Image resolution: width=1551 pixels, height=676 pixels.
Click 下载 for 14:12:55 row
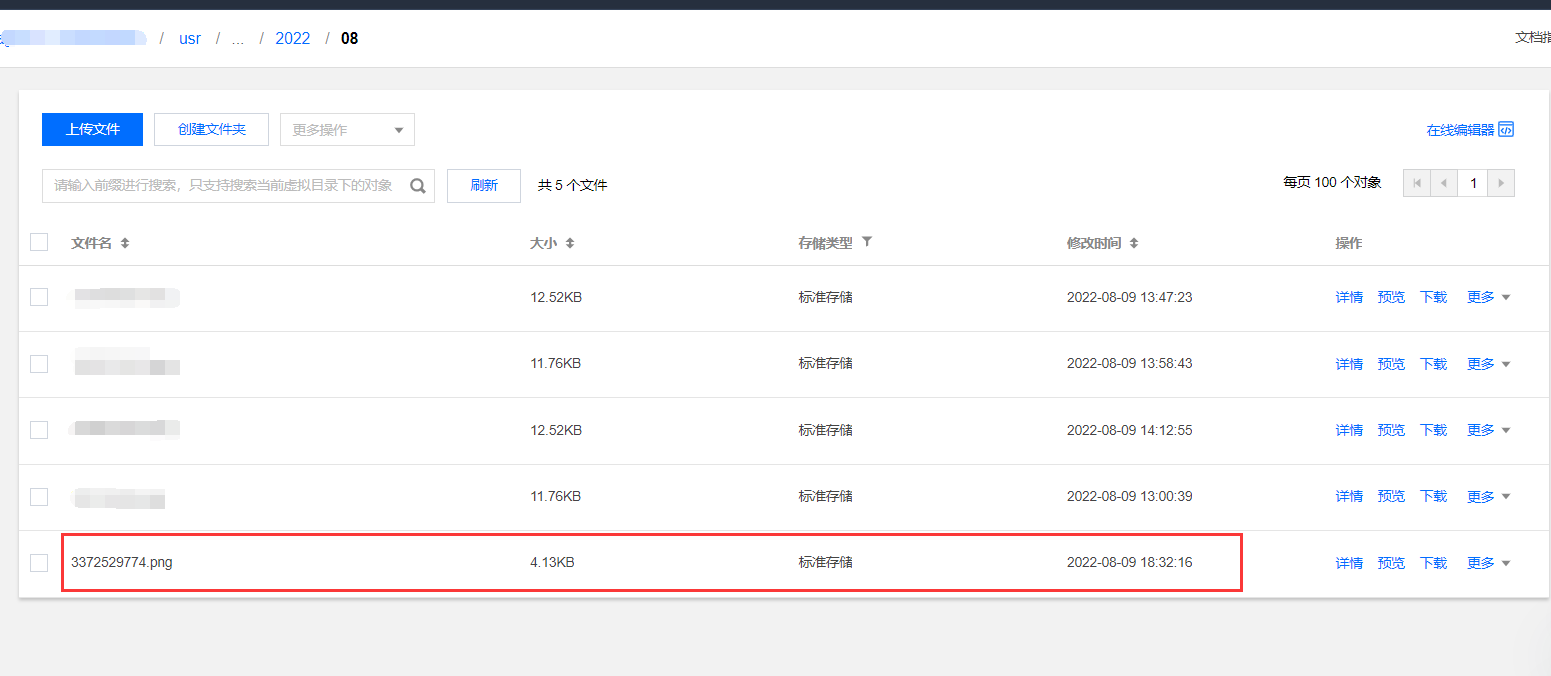pyautogui.click(x=1433, y=430)
